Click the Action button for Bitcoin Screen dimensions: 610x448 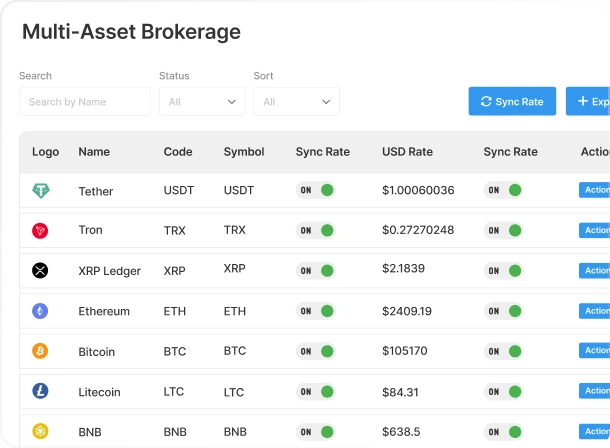coord(594,350)
